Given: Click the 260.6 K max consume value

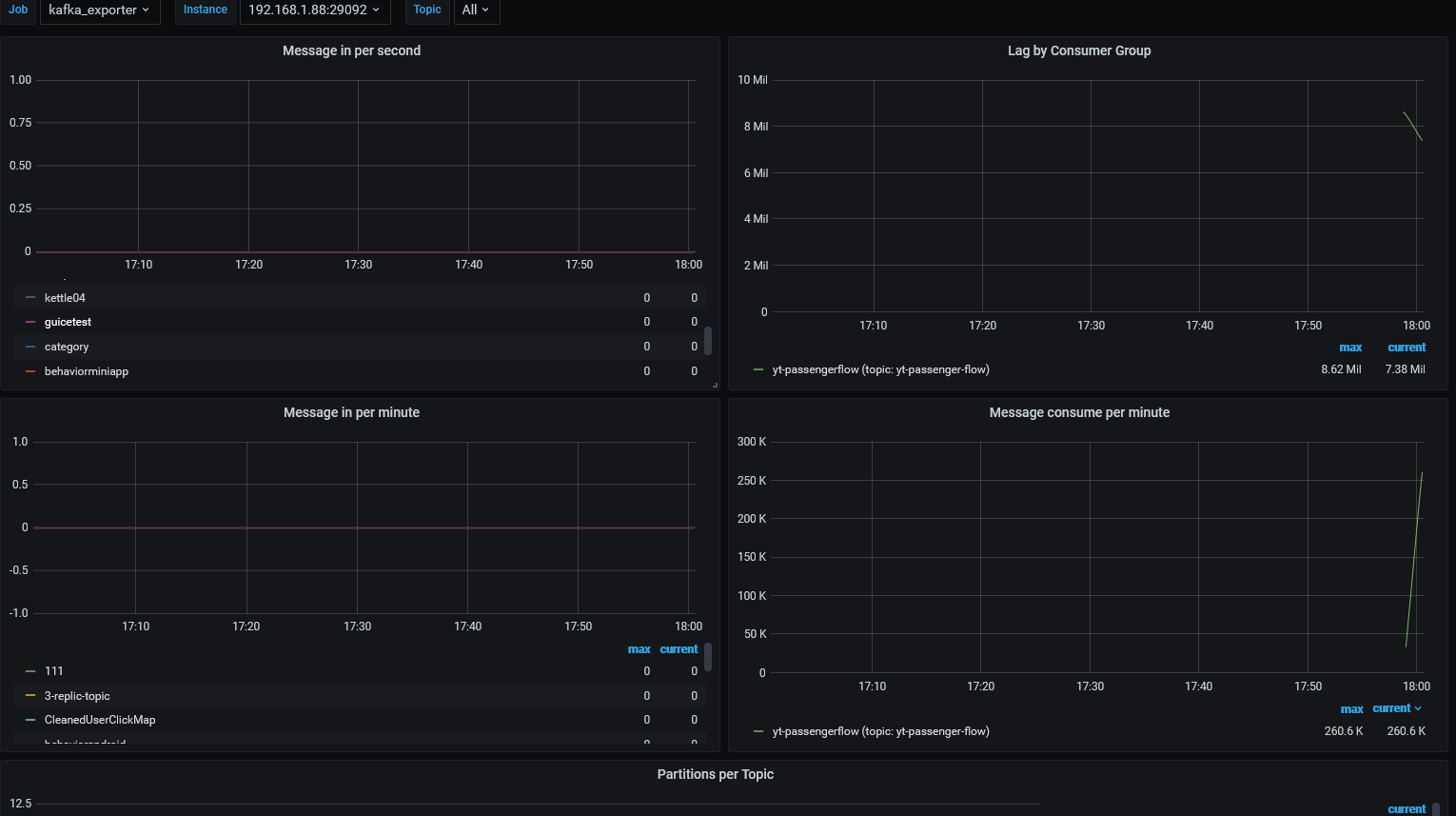Looking at the screenshot, I should click(1344, 731).
